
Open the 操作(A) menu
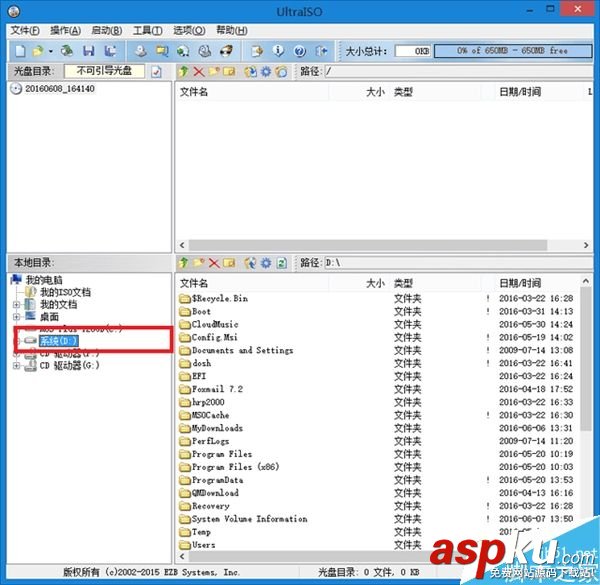[x=65, y=30]
